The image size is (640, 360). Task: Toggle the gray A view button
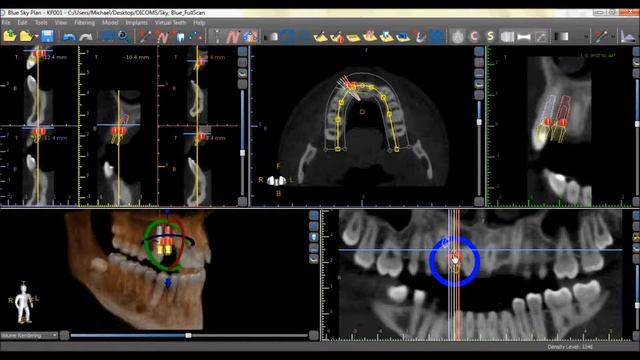click(458, 37)
